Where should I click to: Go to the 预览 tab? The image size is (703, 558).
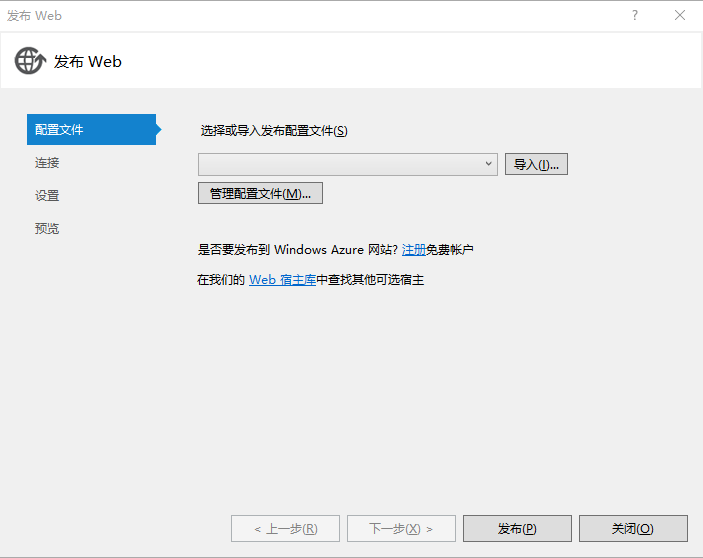tap(47, 229)
